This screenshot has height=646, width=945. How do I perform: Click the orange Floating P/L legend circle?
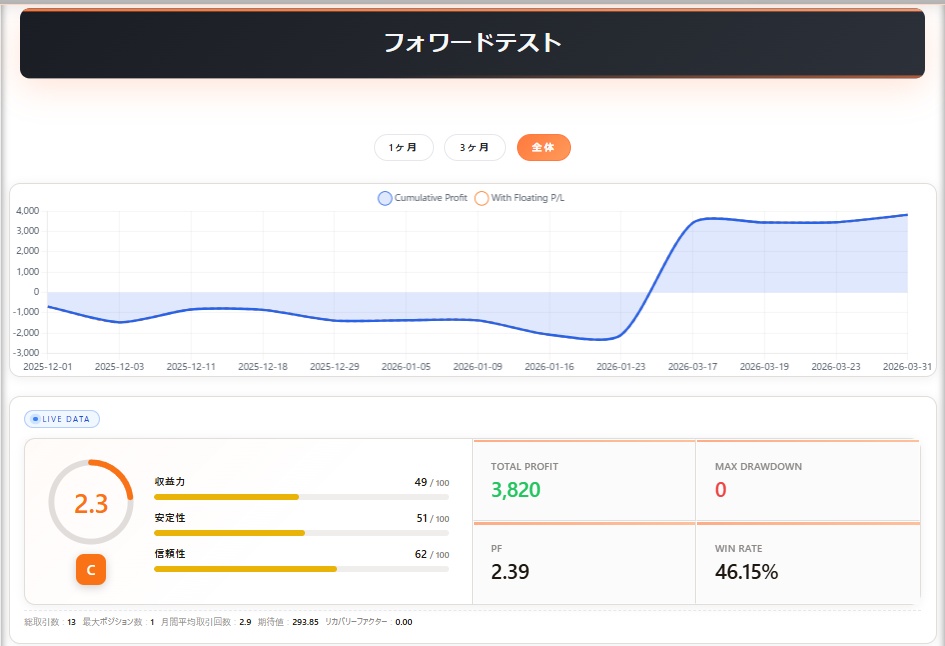482,198
